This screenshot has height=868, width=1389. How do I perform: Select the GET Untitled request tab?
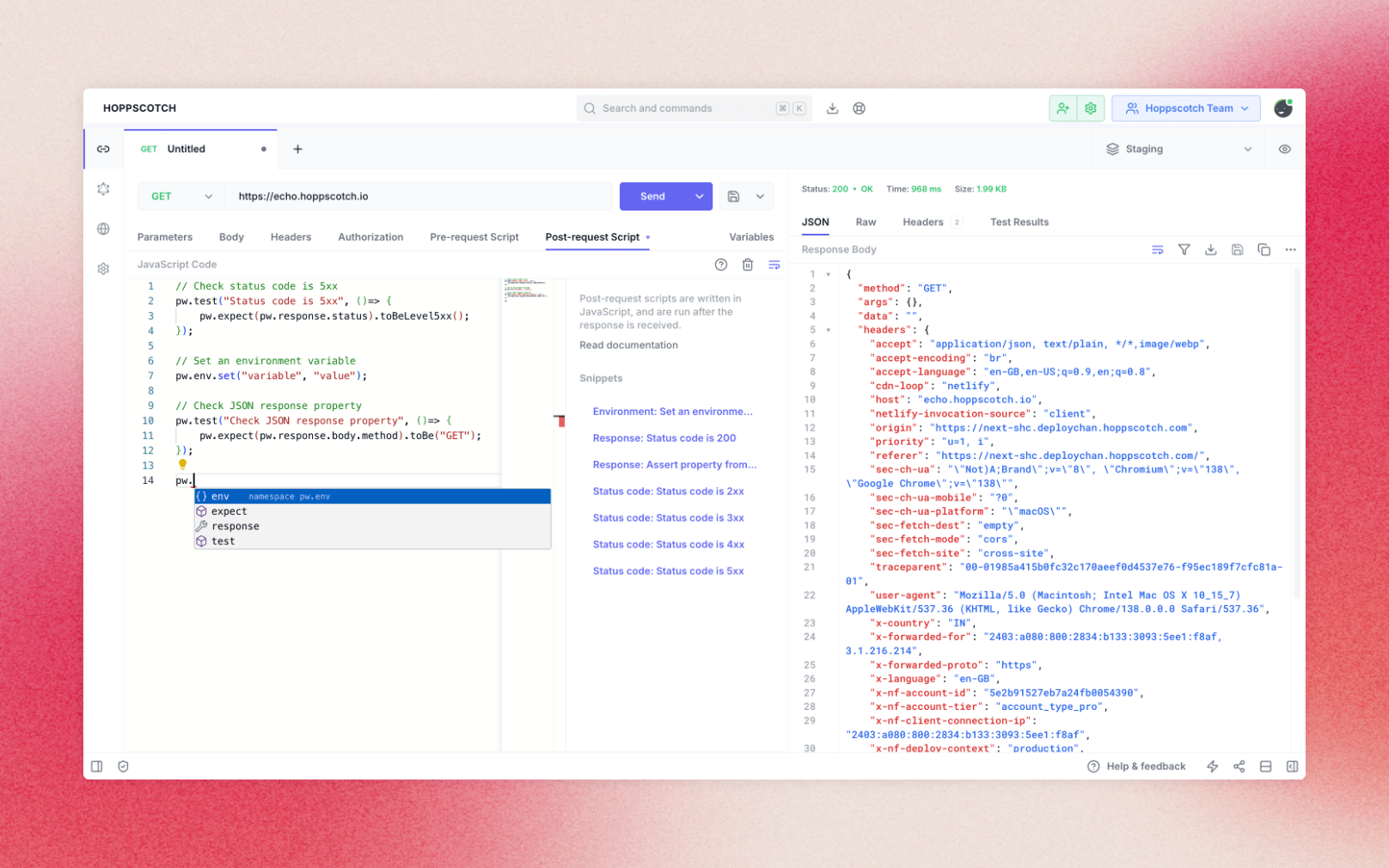[x=199, y=149]
